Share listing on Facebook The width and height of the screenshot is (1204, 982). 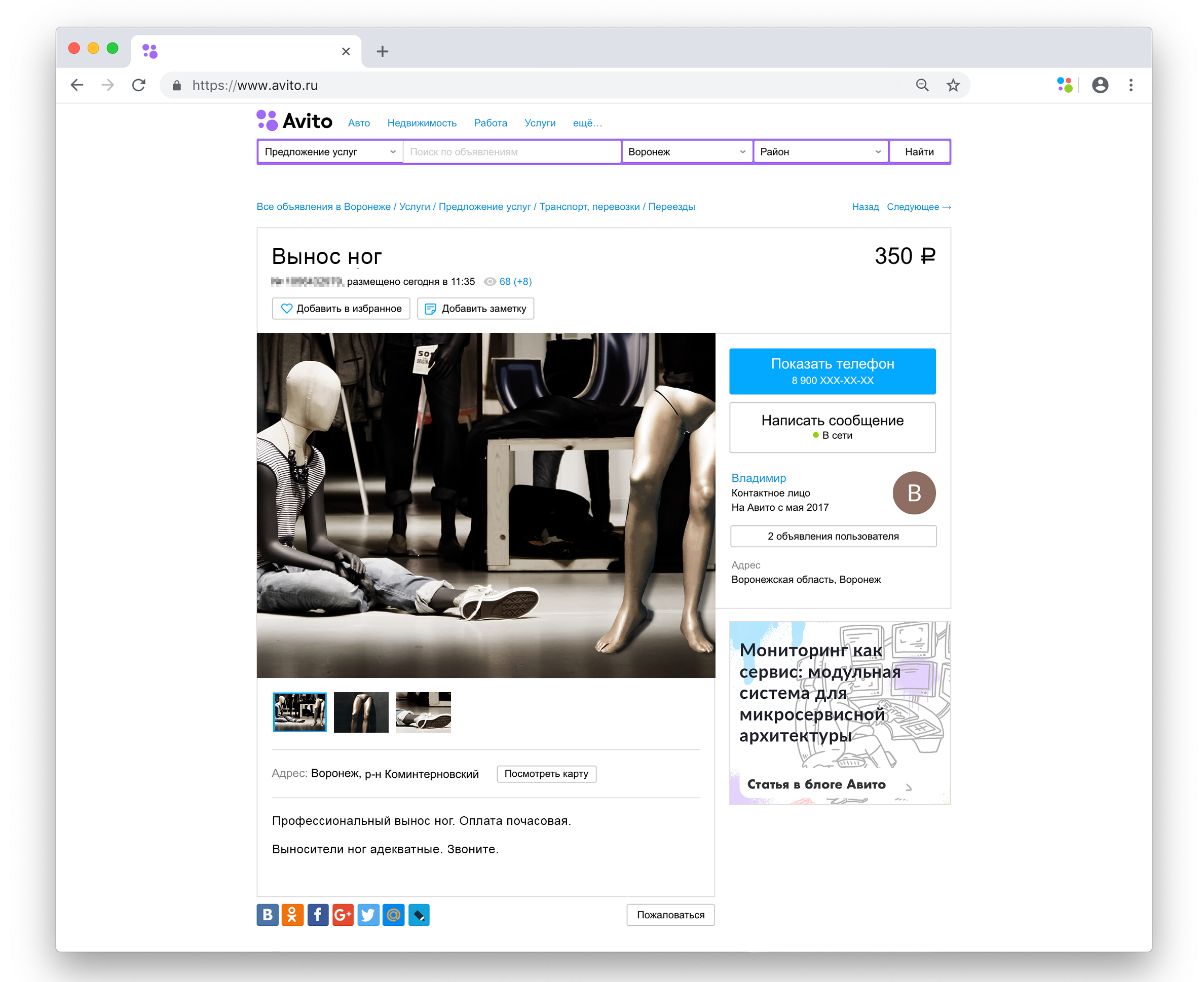pos(318,915)
